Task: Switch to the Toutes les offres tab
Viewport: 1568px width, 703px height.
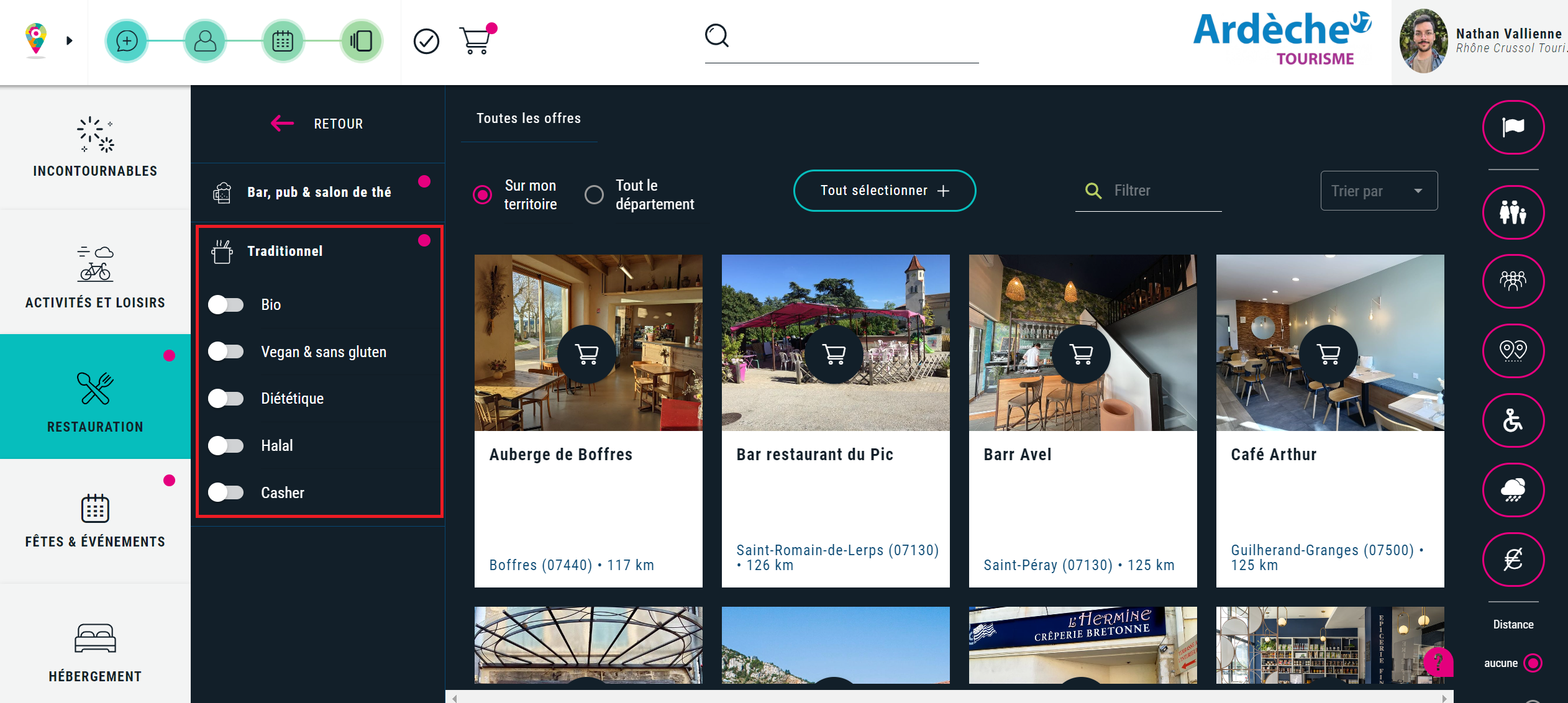Action: point(528,118)
